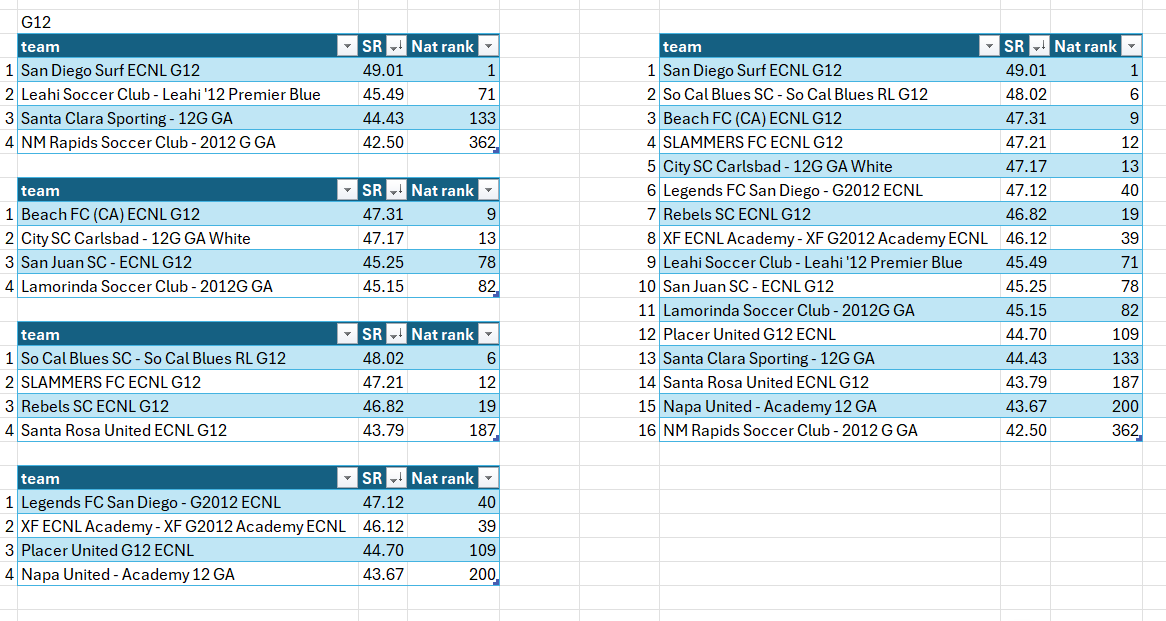Click resize handle at bottom-left table's corner

497,582
